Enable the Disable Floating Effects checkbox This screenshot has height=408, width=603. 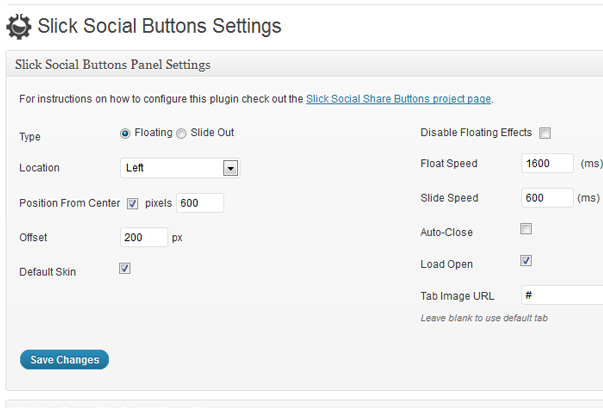point(545,133)
